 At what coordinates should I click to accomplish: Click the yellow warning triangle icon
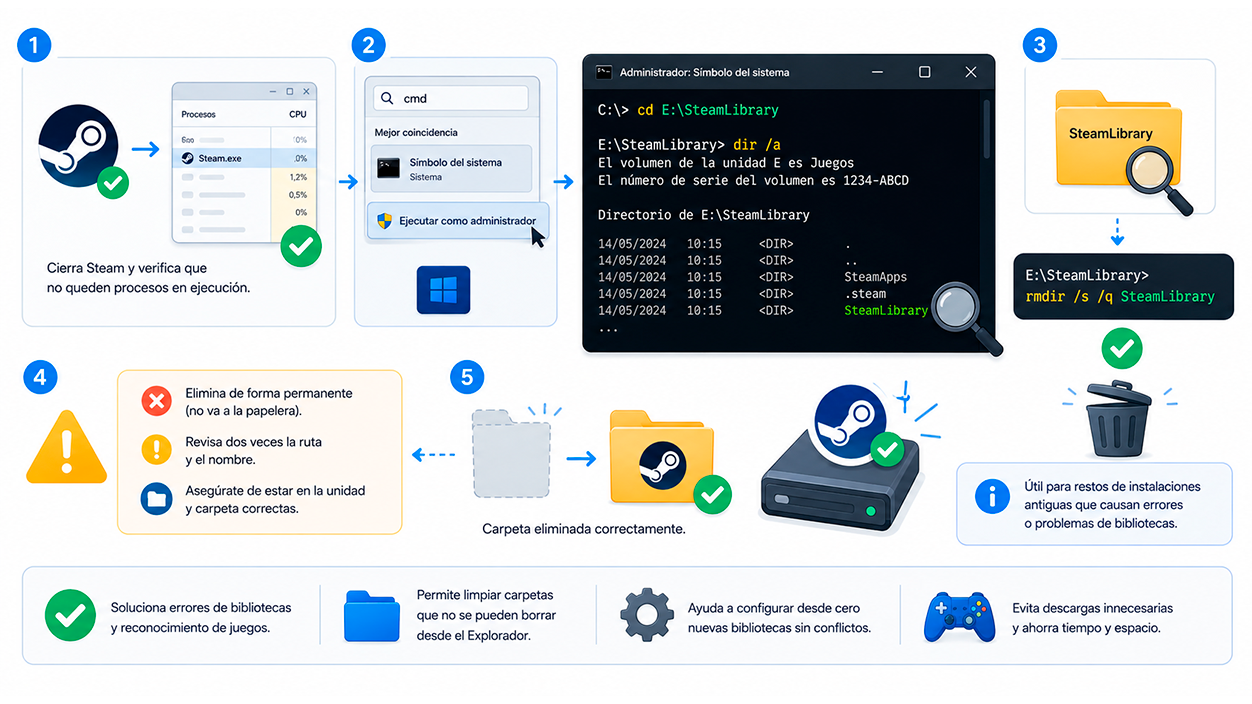[66, 446]
